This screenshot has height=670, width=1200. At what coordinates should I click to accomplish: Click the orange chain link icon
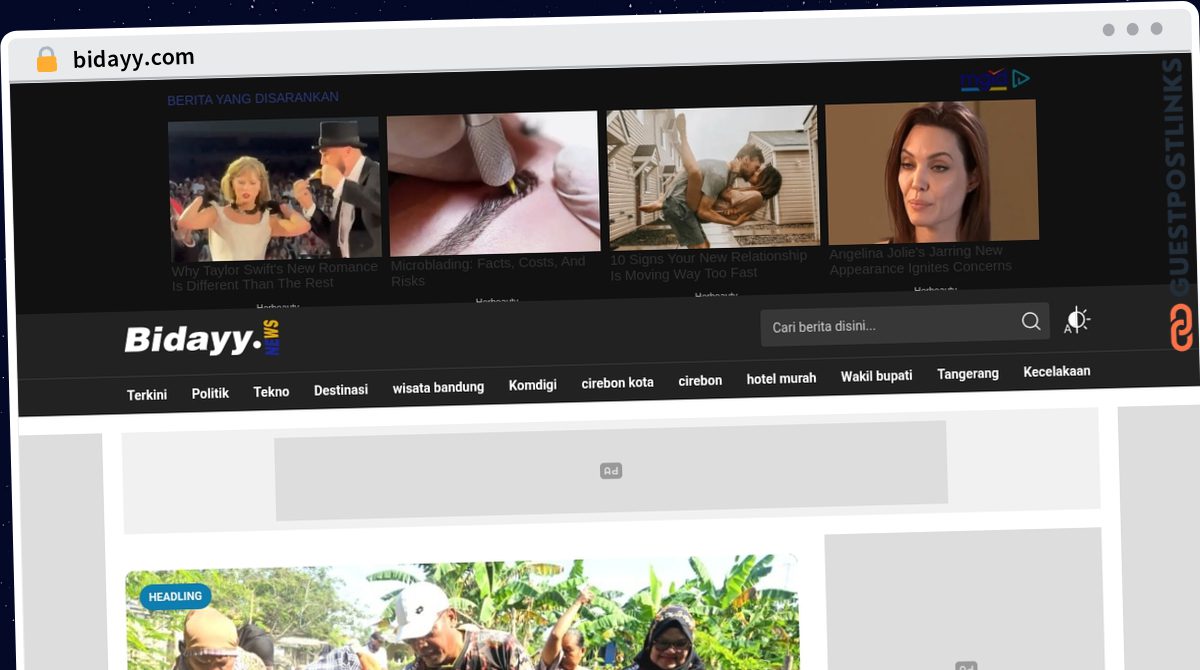pos(1181,327)
